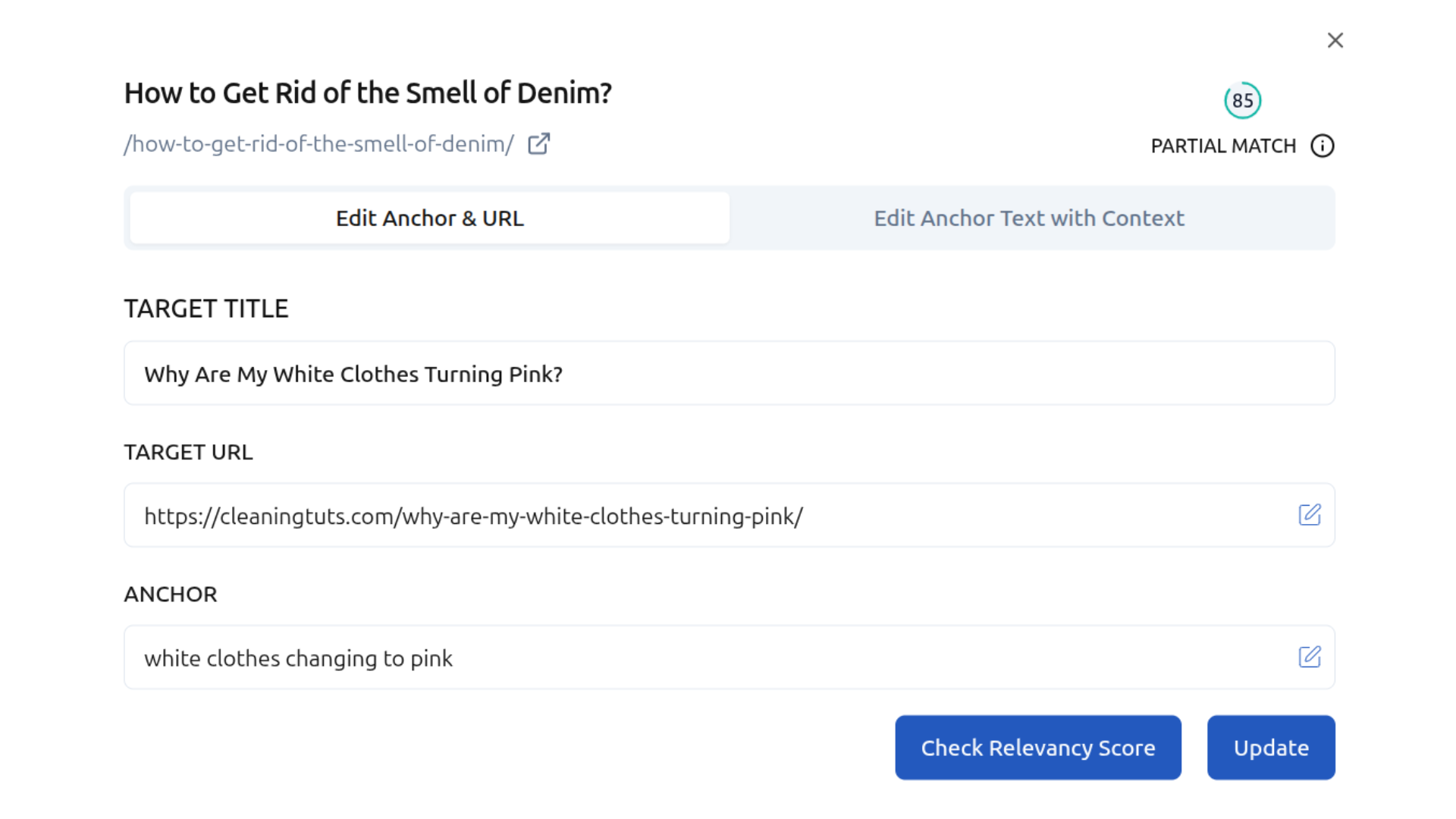The width and height of the screenshot is (1456, 819).
Task: Close the link editing dialog
Action: pyautogui.click(x=1335, y=40)
